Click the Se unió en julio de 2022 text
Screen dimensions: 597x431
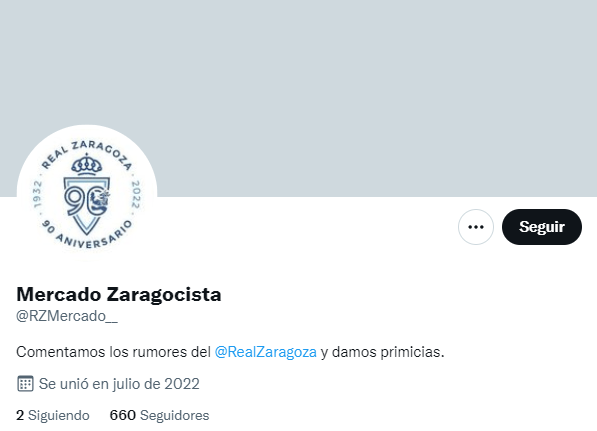pos(119,384)
